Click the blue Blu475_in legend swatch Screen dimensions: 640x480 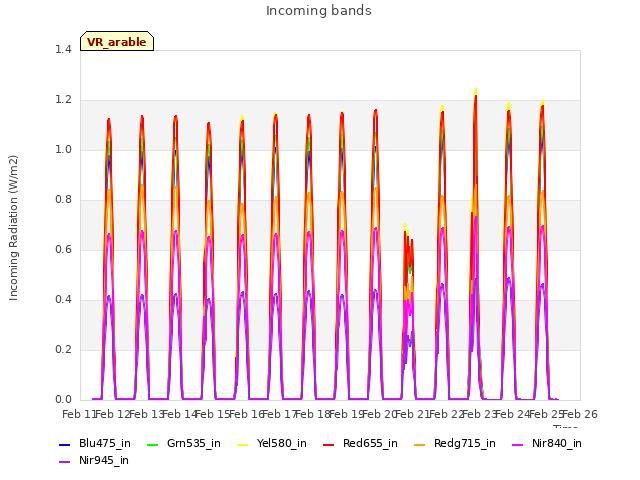(x=65, y=444)
